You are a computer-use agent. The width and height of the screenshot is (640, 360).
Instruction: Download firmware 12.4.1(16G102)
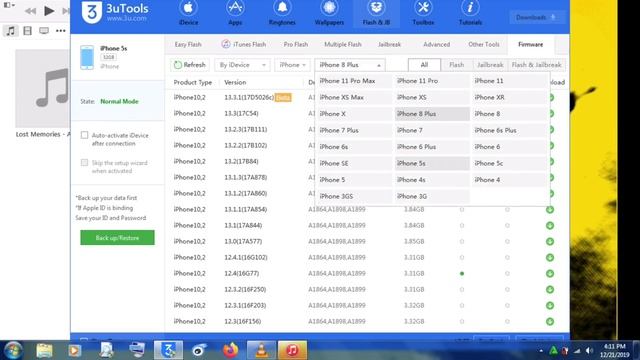click(x=550, y=258)
